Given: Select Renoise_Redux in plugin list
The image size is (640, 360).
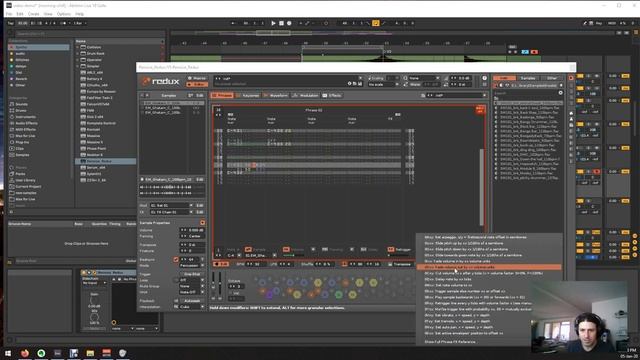Looking at the screenshot, I should 106,161.
